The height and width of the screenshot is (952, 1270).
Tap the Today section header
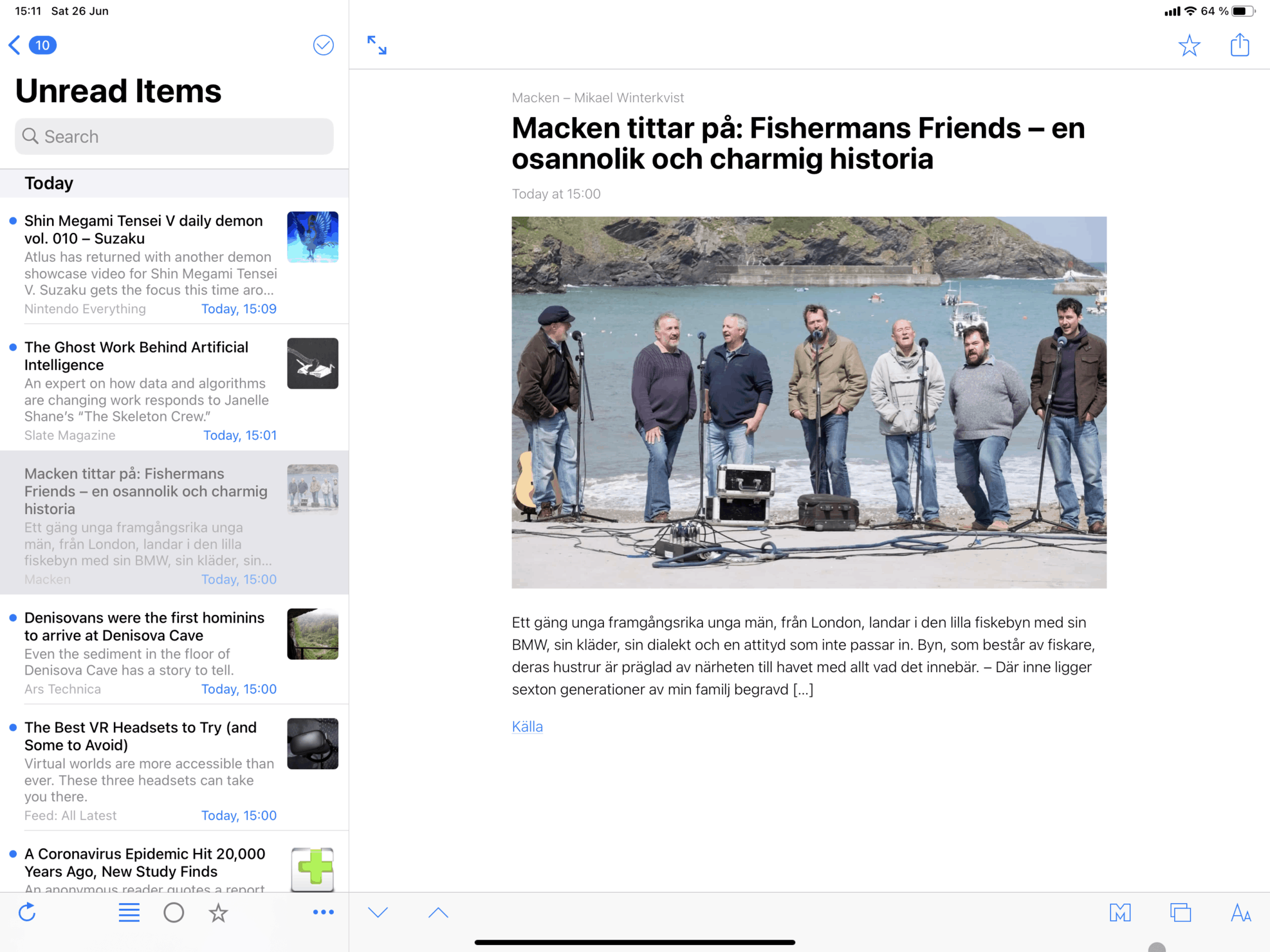174,183
